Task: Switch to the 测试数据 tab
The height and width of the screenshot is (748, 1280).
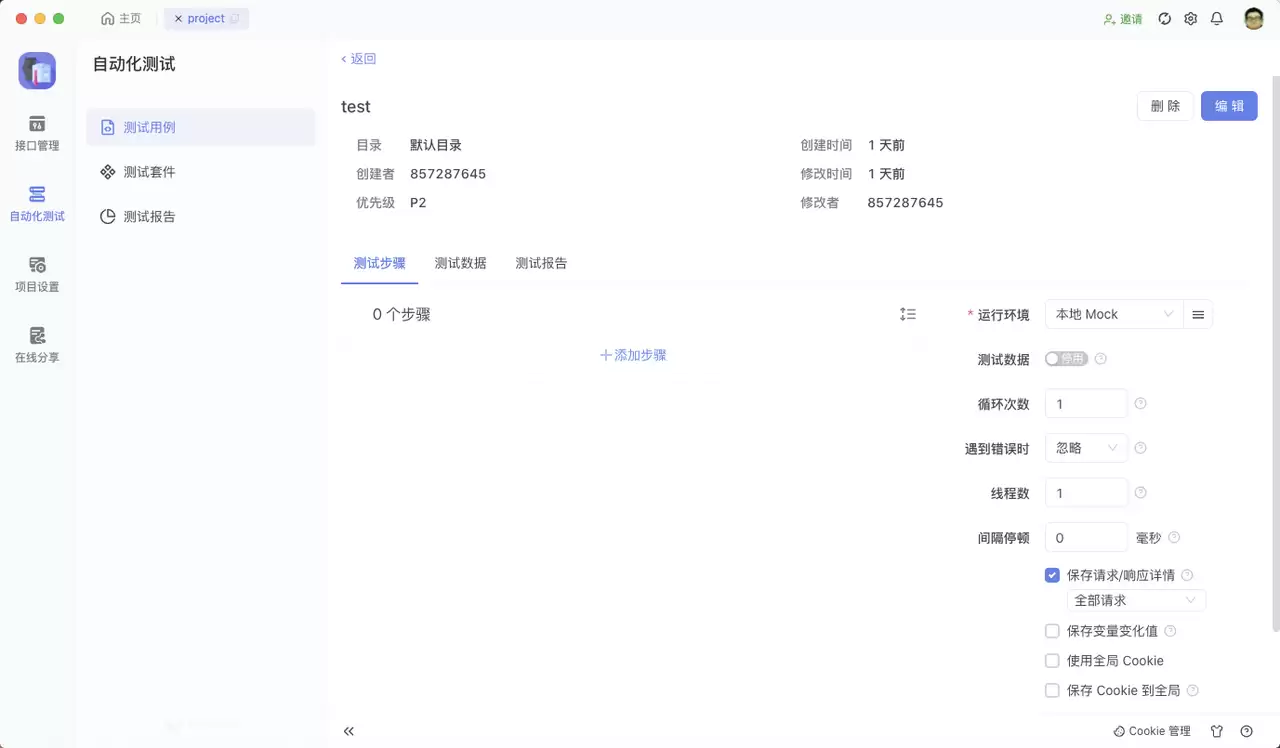Action: point(460,264)
